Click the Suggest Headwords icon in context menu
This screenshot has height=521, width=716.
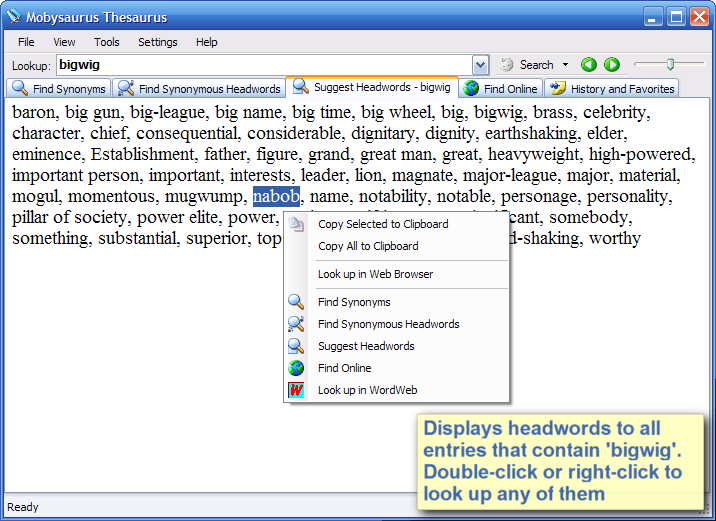[x=296, y=346]
